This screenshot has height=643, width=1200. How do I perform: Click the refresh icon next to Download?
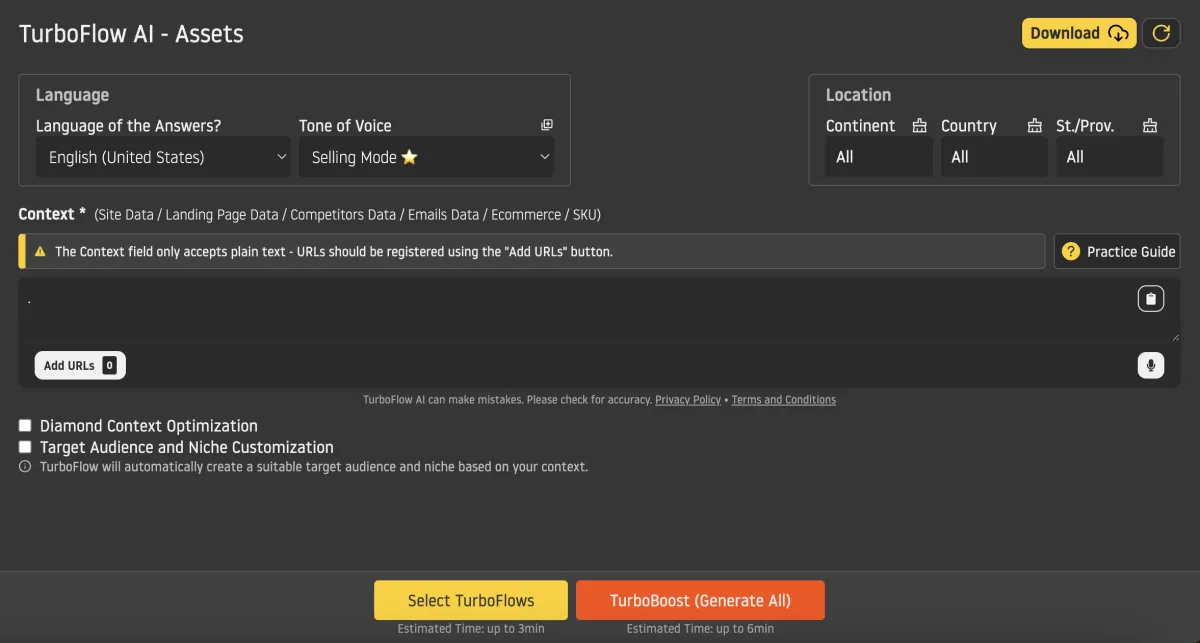click(1161, 33)
